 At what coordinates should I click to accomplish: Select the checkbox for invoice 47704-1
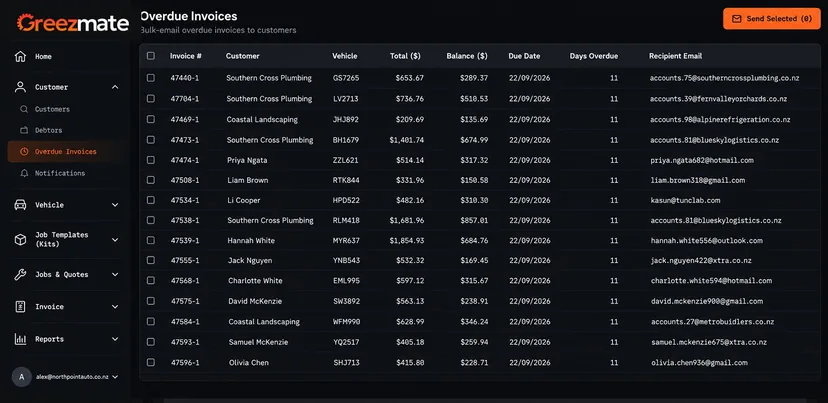tap(151, 99)
